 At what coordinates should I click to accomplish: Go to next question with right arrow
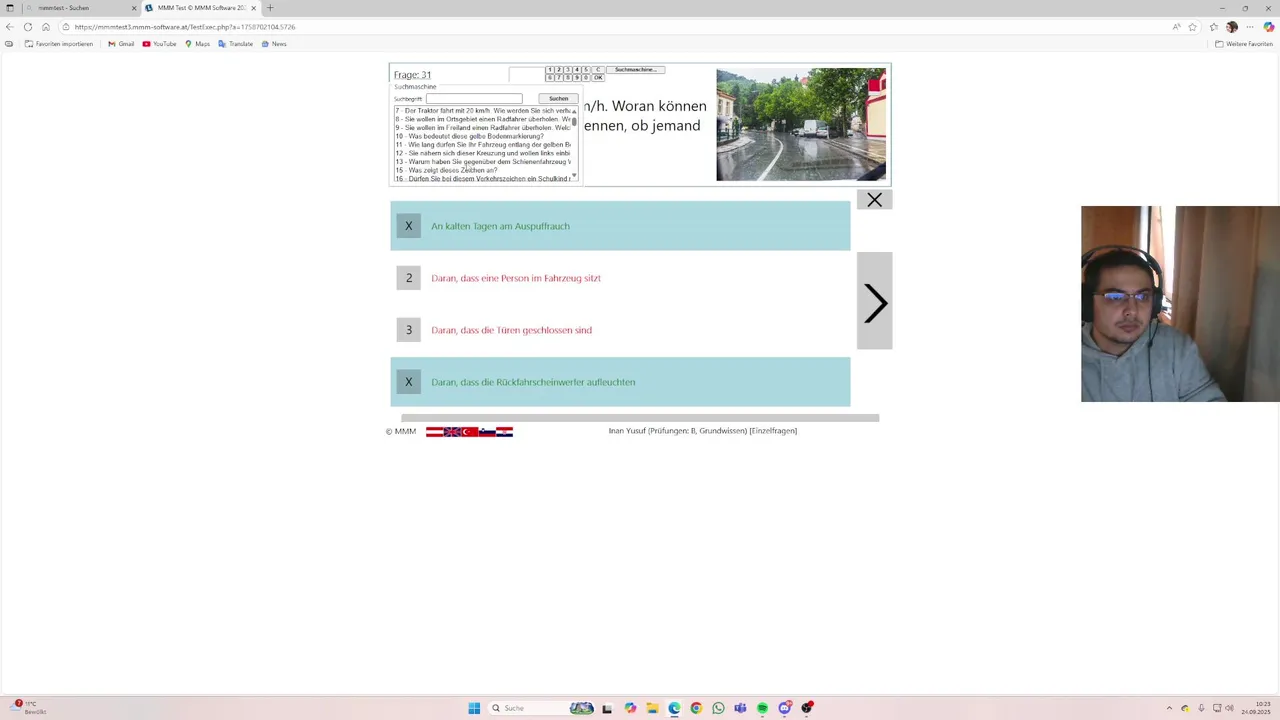874,301
